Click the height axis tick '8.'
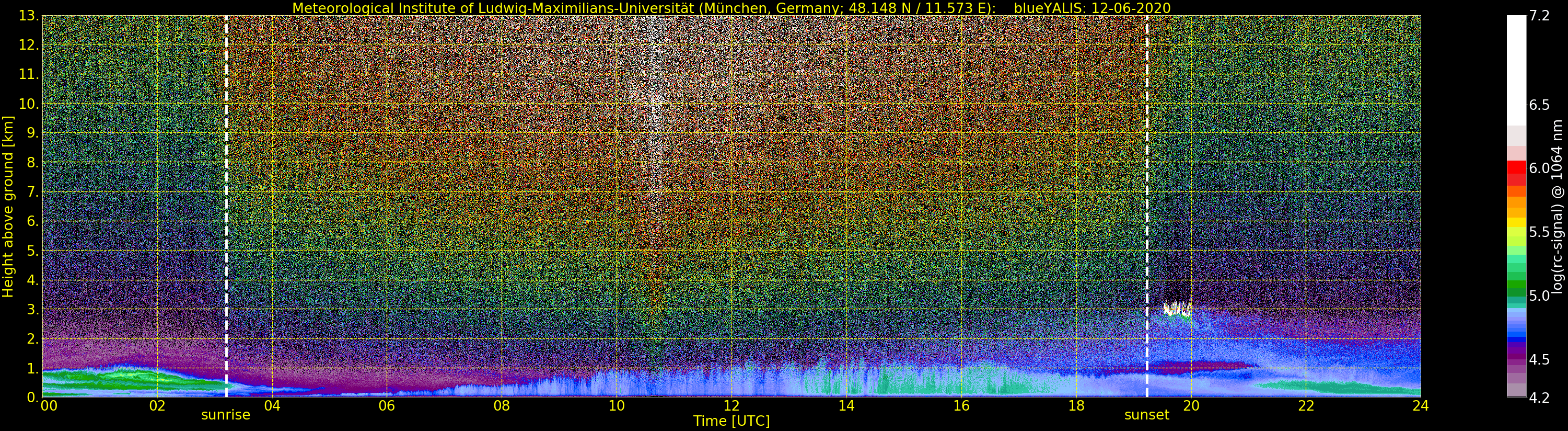1568x431 pixels. [x=33, y=163]
